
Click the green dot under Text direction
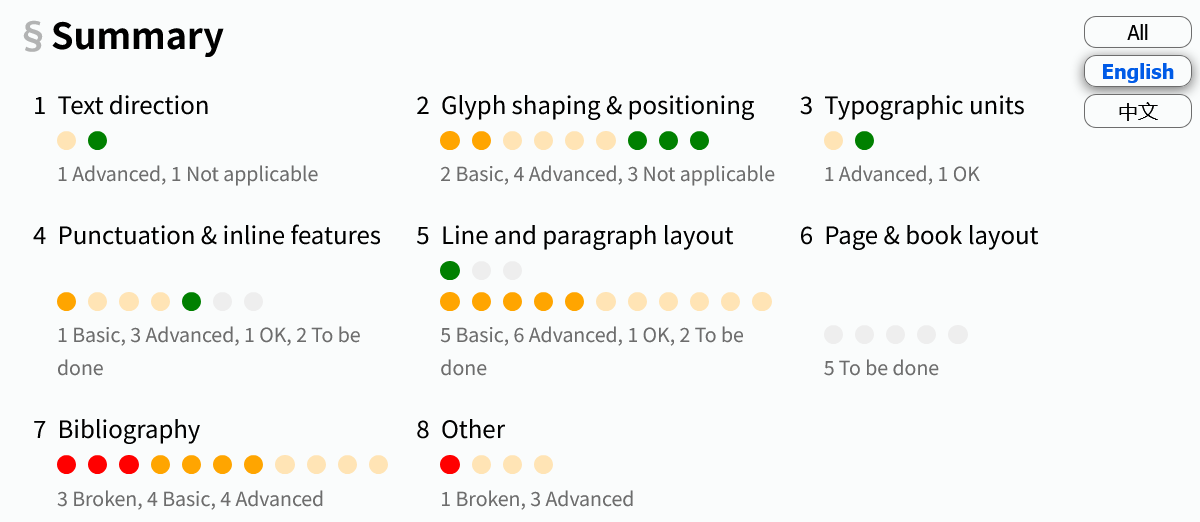pyautogui.click(x=98, y=141)
